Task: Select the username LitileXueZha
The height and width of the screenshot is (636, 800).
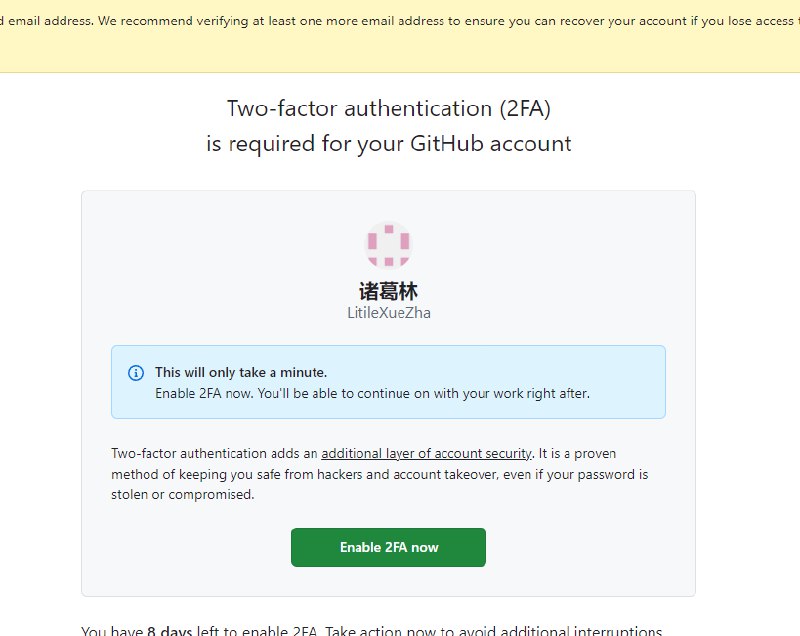Action: coord(389,312)
